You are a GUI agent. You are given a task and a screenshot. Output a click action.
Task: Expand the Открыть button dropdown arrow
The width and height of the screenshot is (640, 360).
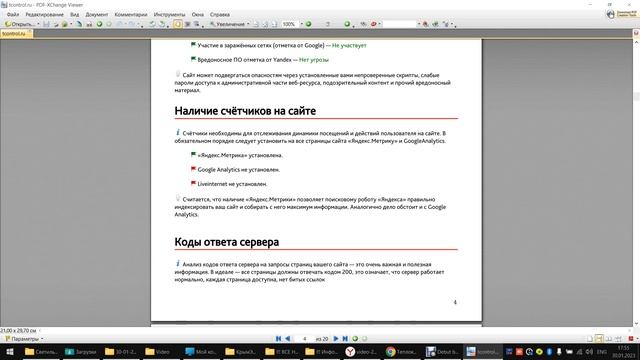click(x=38, y=24)
